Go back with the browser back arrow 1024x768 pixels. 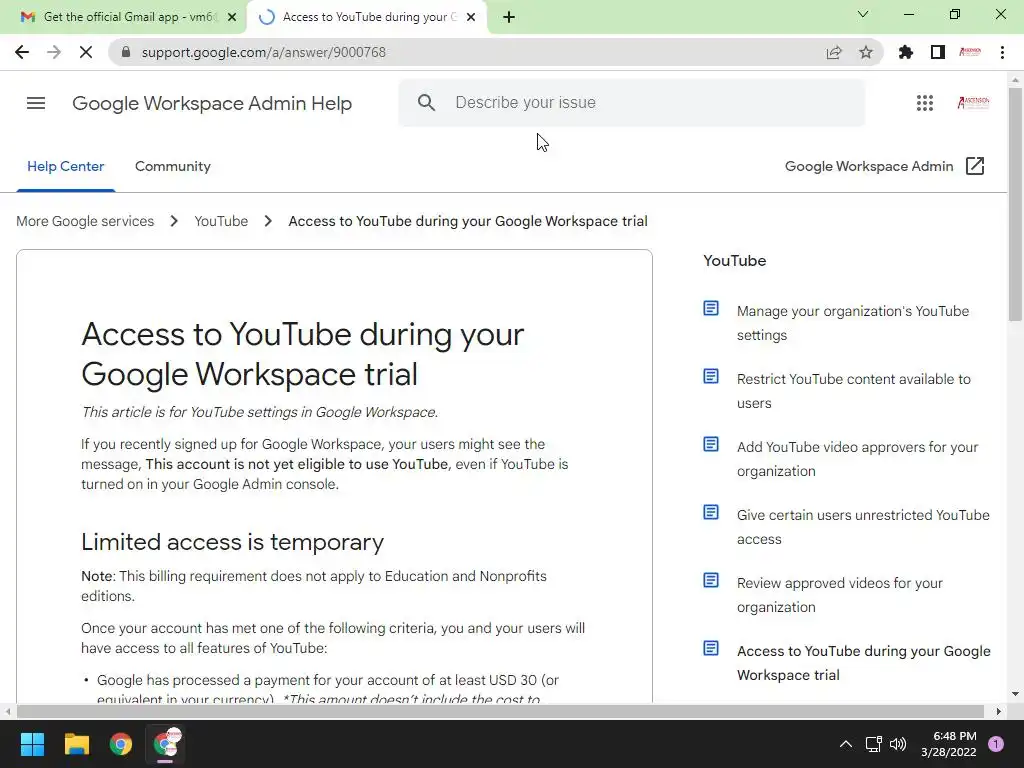click(22, 52)
